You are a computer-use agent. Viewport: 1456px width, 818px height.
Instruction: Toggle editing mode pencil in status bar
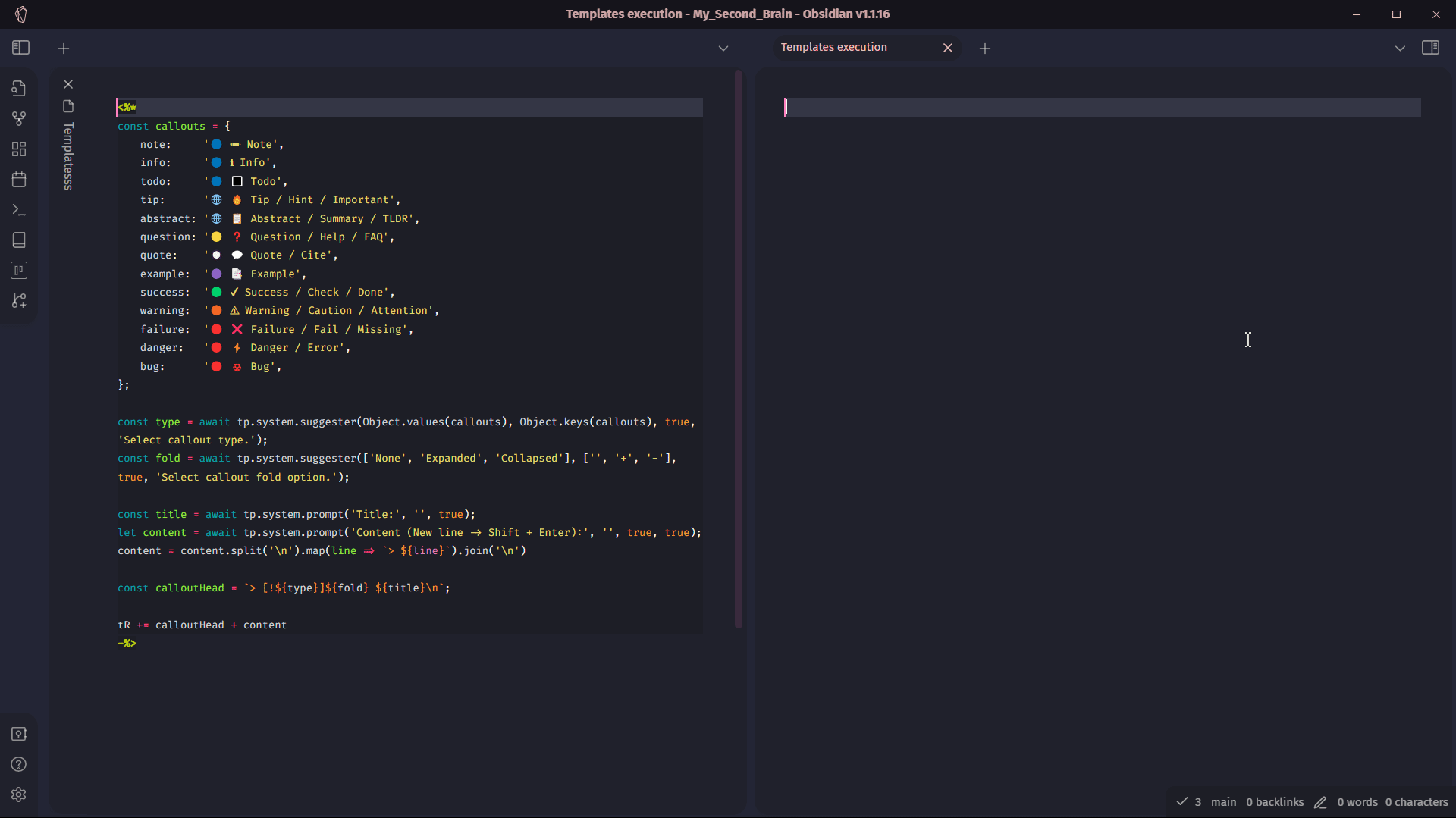pos(1320,802)
